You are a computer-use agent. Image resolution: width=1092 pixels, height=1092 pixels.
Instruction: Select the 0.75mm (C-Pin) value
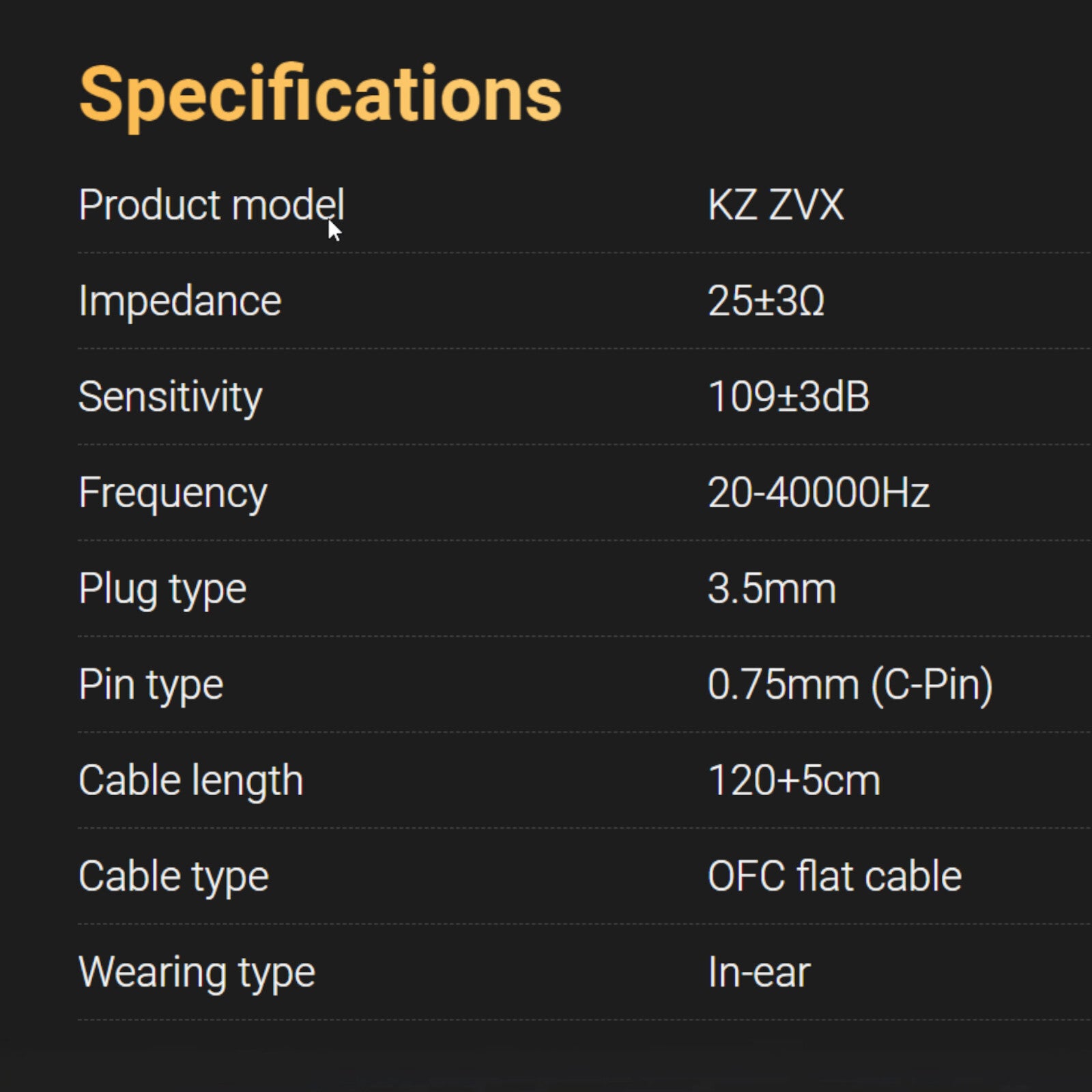(x=850, y=685)
